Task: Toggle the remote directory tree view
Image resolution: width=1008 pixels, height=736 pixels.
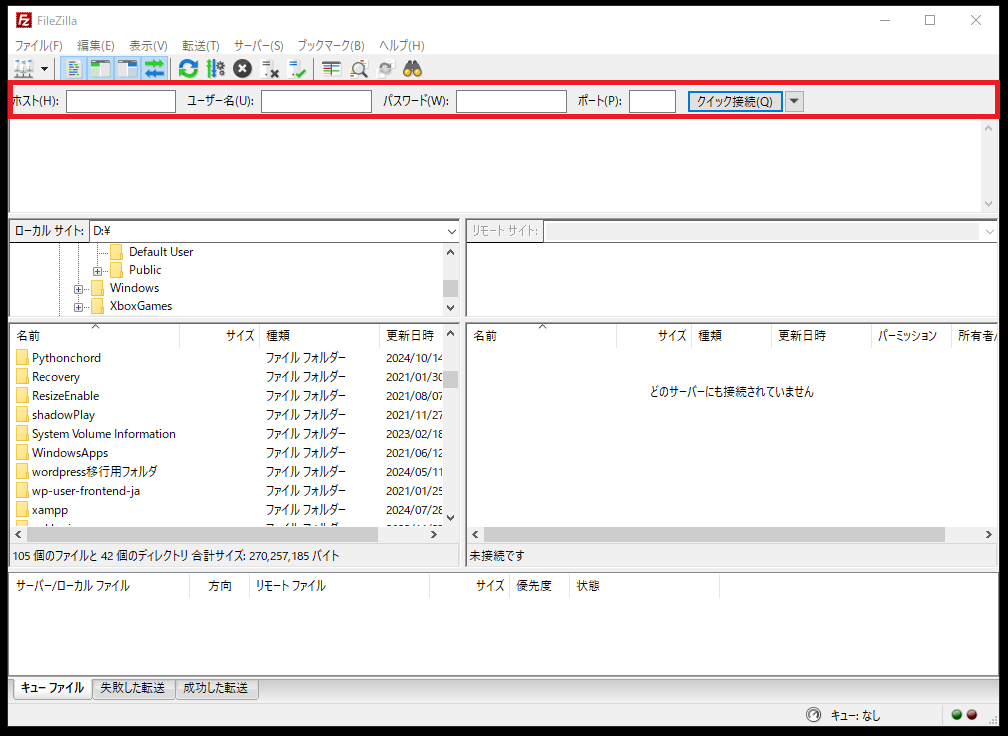Action: pos(127,69)
